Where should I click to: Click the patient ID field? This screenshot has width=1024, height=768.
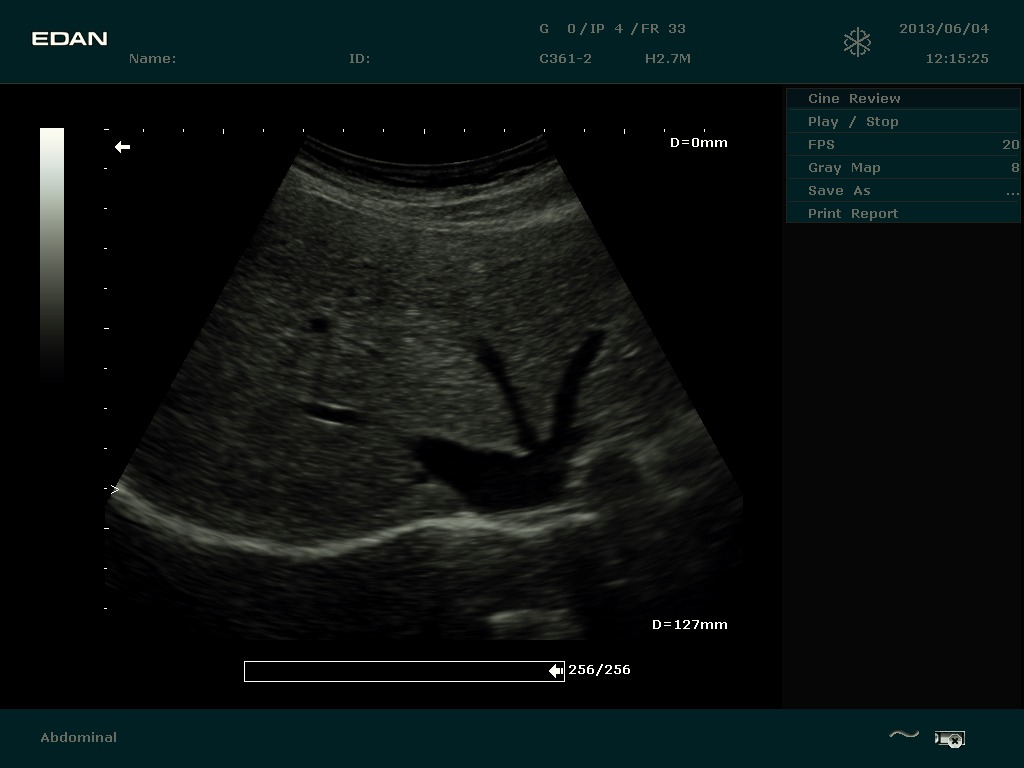tap(359, 59)
